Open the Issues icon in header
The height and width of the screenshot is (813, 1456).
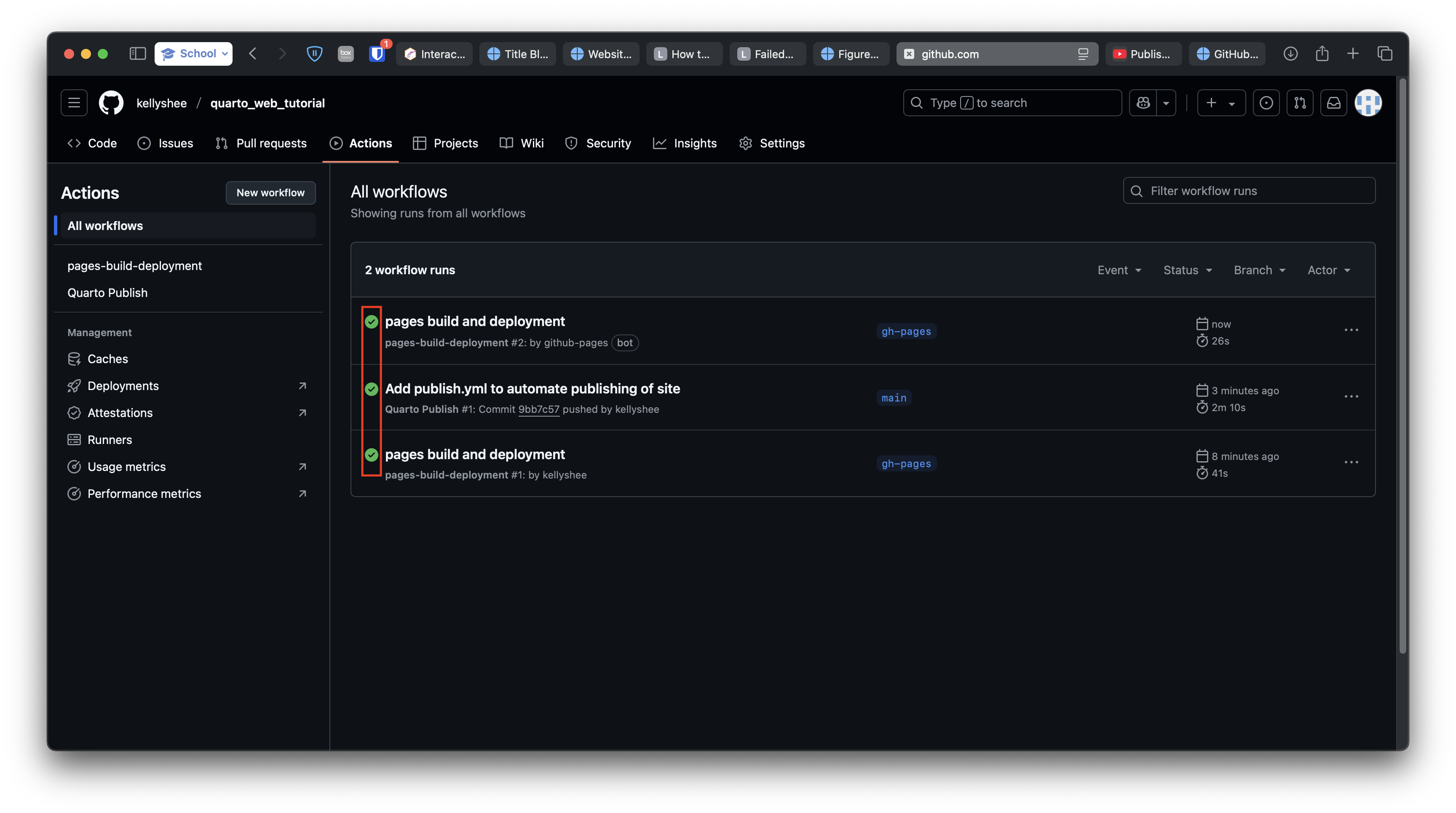point(1266,103)
